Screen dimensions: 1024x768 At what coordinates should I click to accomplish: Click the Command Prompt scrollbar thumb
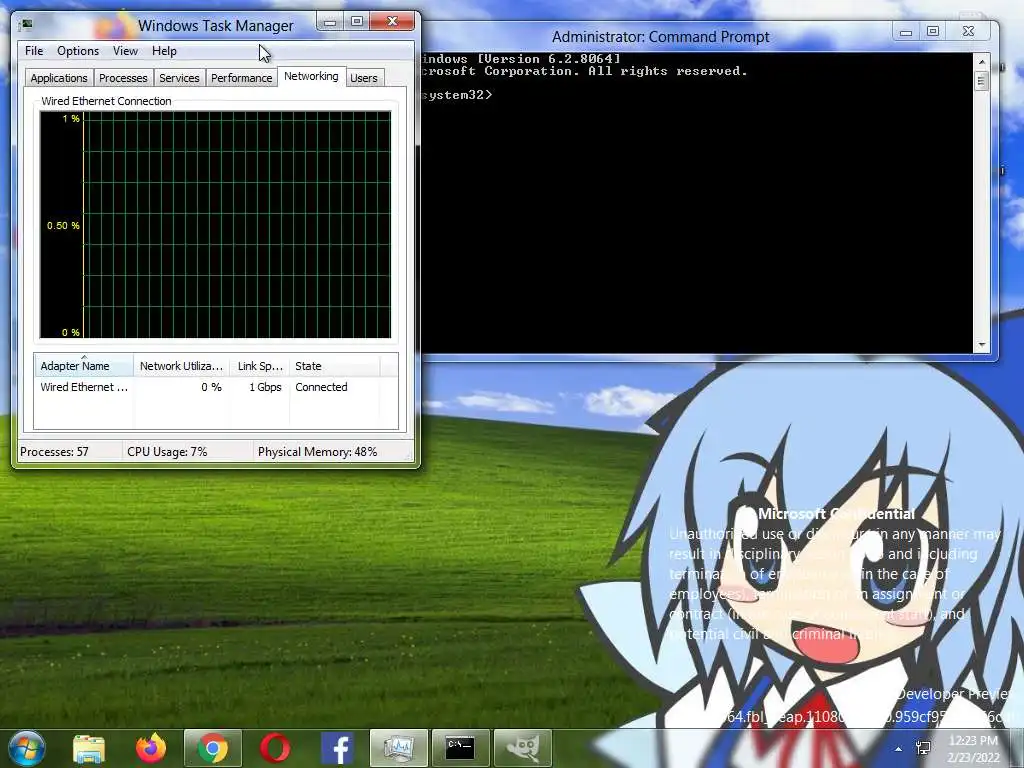pyautogui.click(x=981, y=81)
